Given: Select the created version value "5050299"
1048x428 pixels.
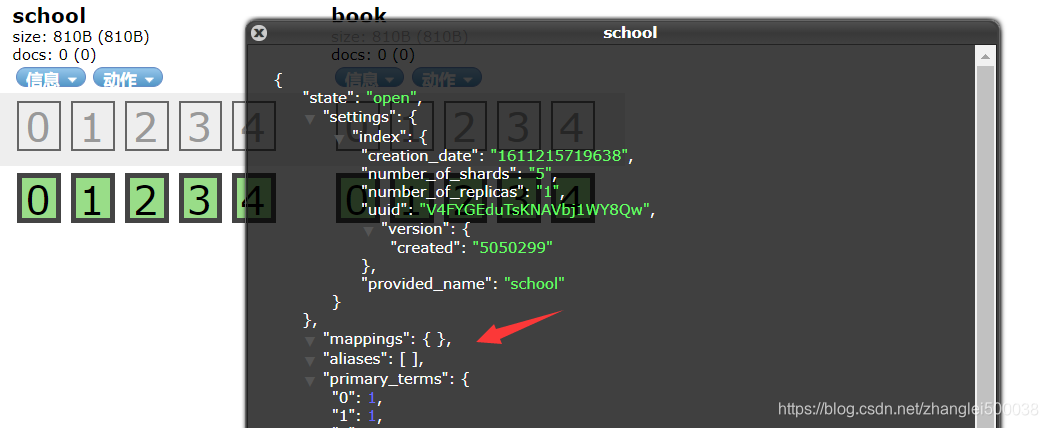Looking at the screenshot, I should (x=513, y=247).
